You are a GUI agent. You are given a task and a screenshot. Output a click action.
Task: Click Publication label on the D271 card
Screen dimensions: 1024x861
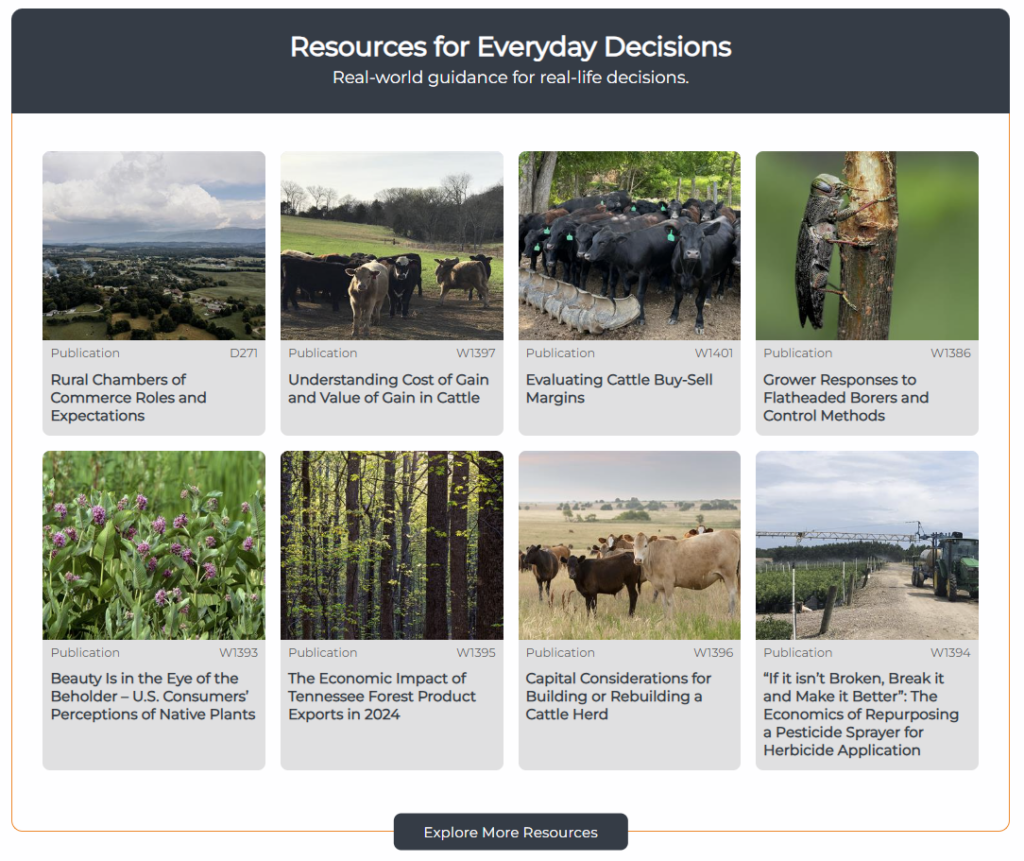tap(85, 353)
